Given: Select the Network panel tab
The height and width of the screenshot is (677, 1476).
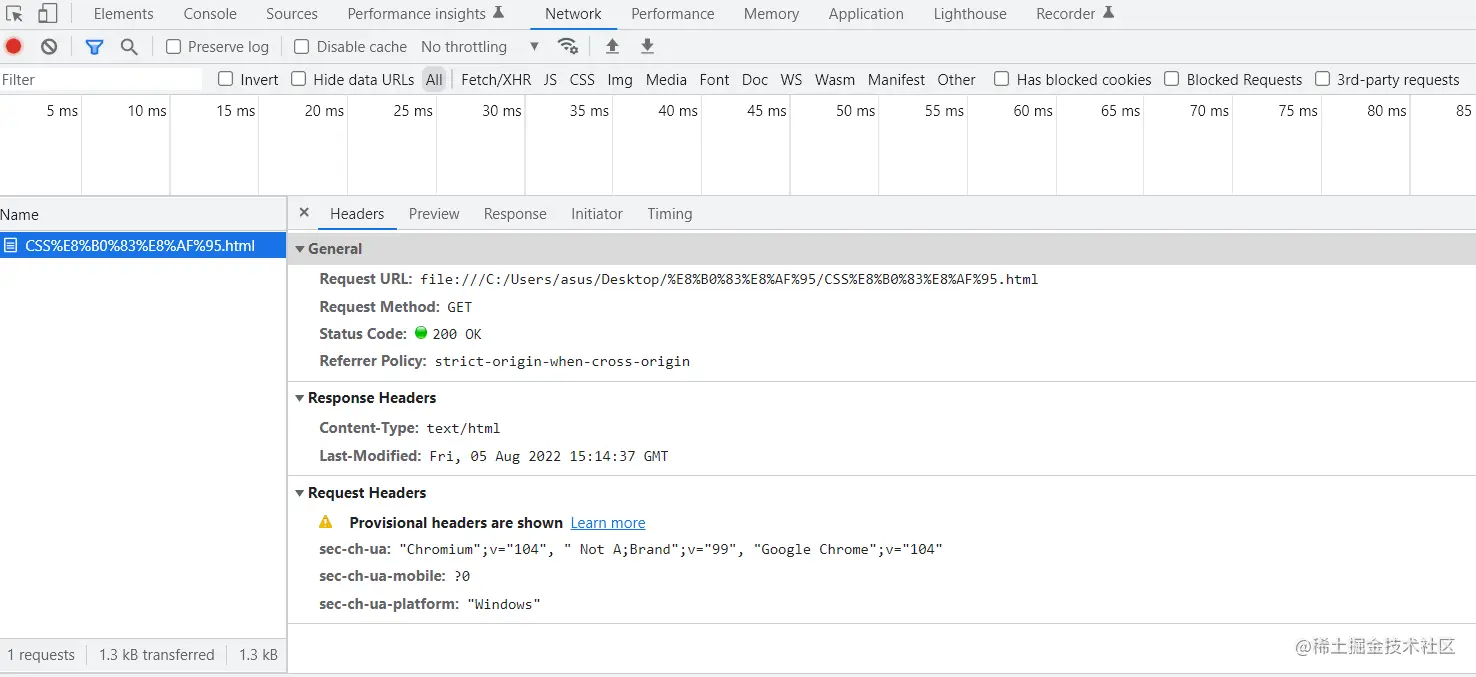Looking at the screenshot, I should click(573, 14).
